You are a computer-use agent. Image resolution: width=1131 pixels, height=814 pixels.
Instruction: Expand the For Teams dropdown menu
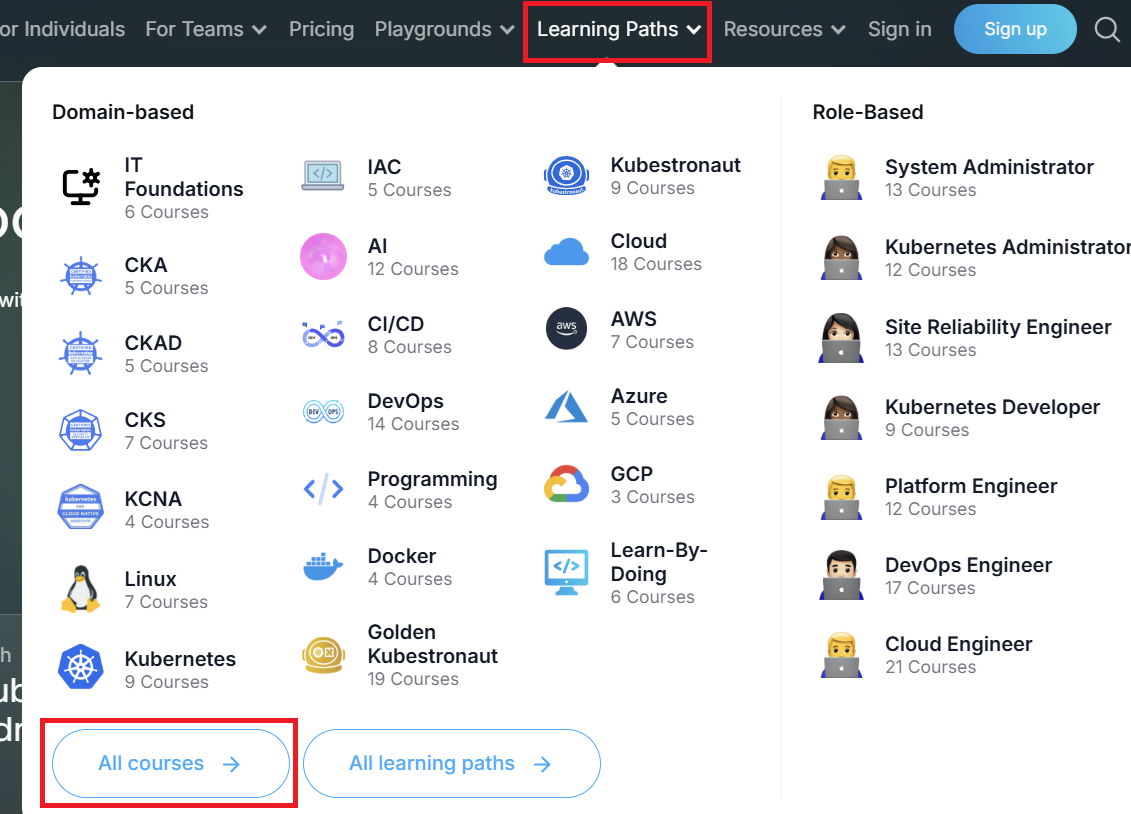click(x=206, y=30)
